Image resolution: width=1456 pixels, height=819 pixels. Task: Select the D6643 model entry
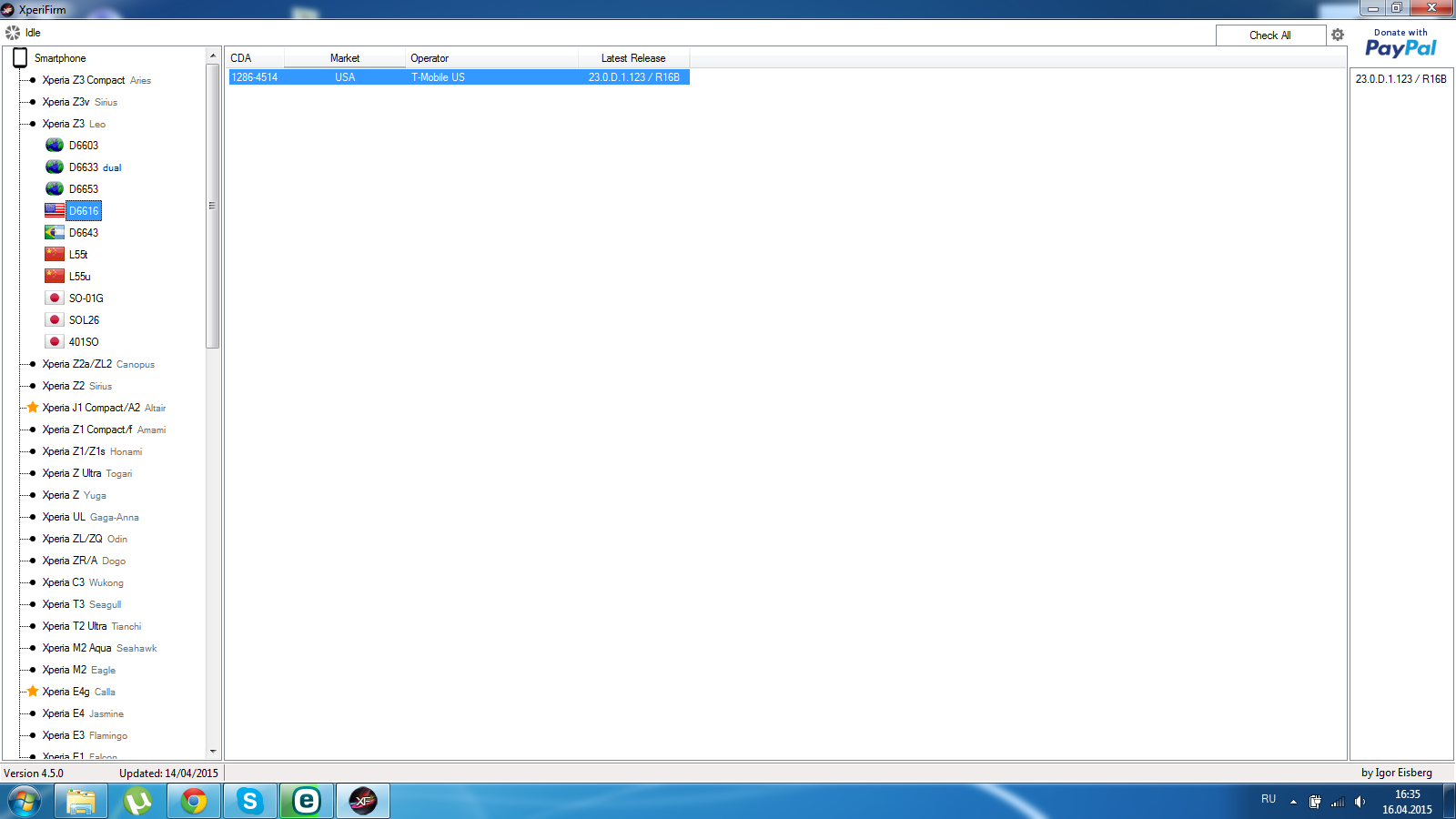point(84,233)
